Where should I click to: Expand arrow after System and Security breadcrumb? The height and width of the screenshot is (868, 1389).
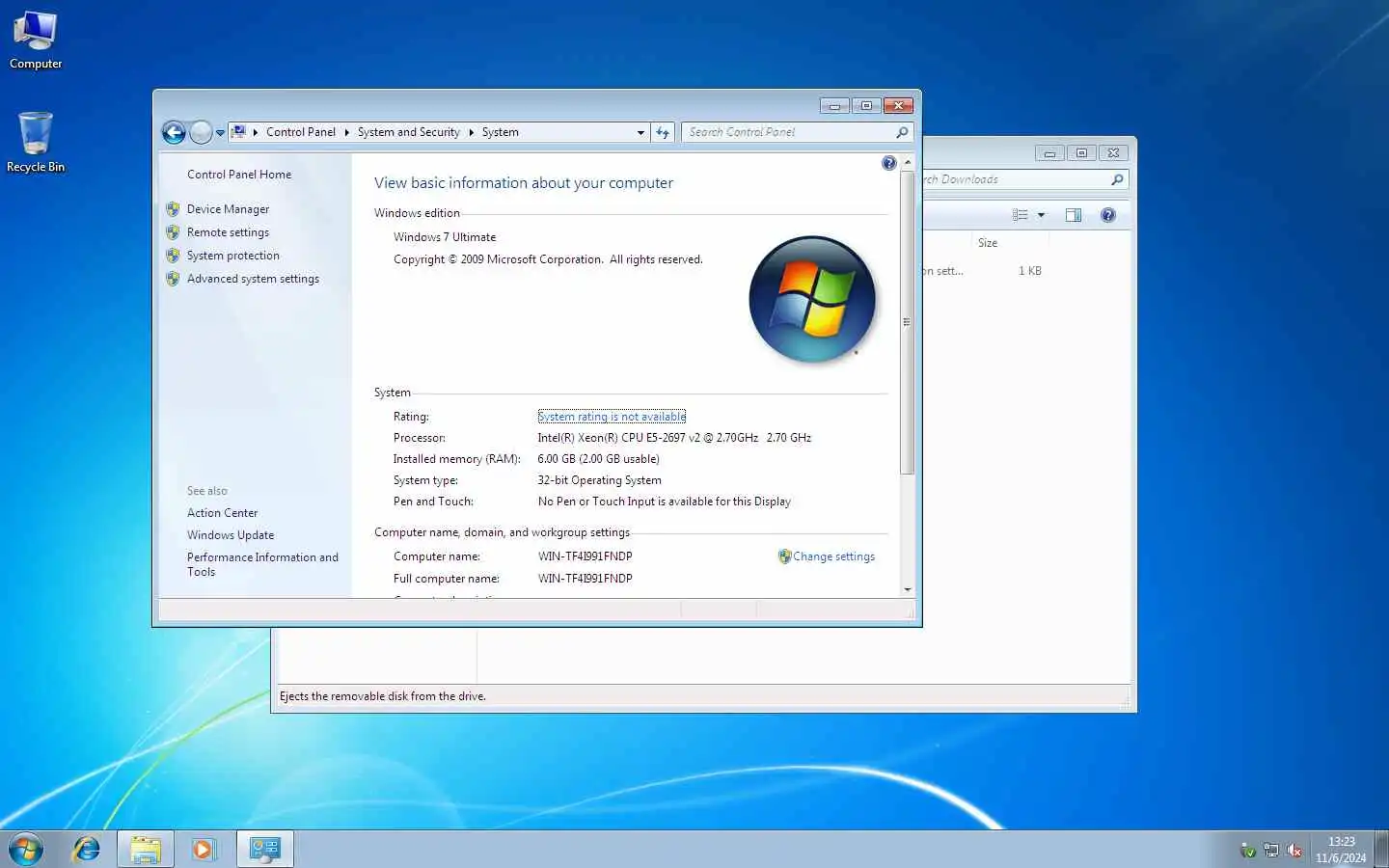(472, 132)
